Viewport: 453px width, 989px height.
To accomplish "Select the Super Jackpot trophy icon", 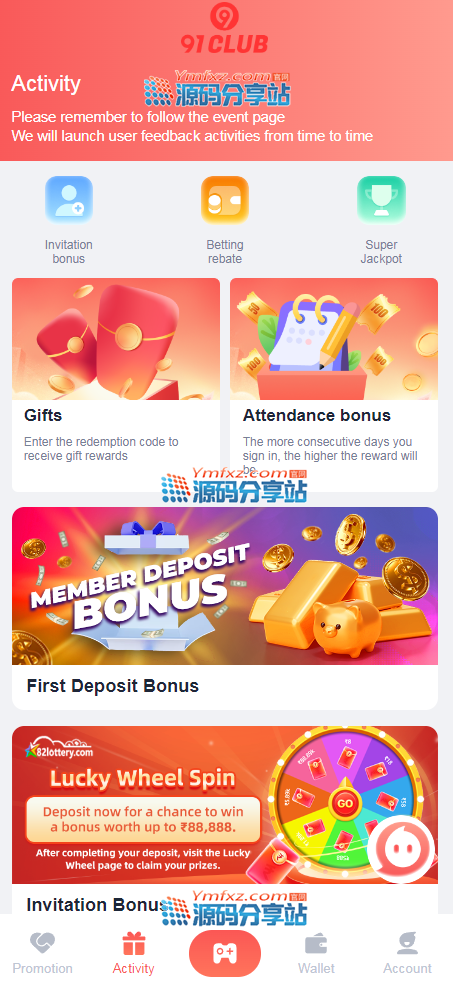I will [x=381, y=200].
